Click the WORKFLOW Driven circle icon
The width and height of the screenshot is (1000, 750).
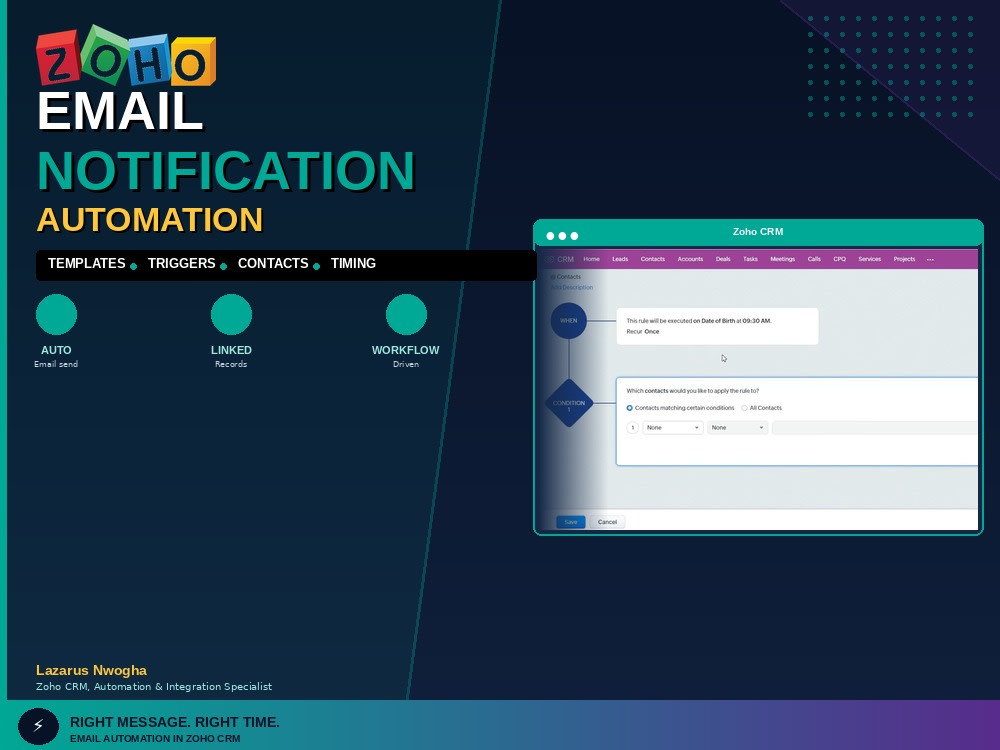pos(406,314)
